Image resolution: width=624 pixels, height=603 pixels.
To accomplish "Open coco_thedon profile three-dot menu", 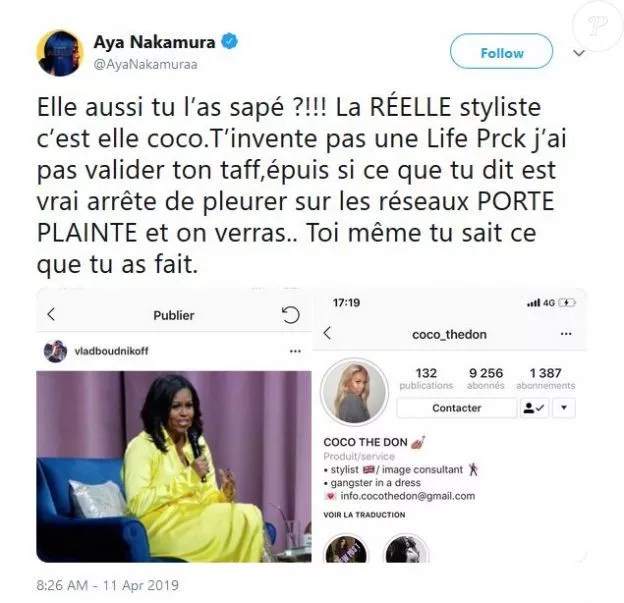I will coord(566,334).
